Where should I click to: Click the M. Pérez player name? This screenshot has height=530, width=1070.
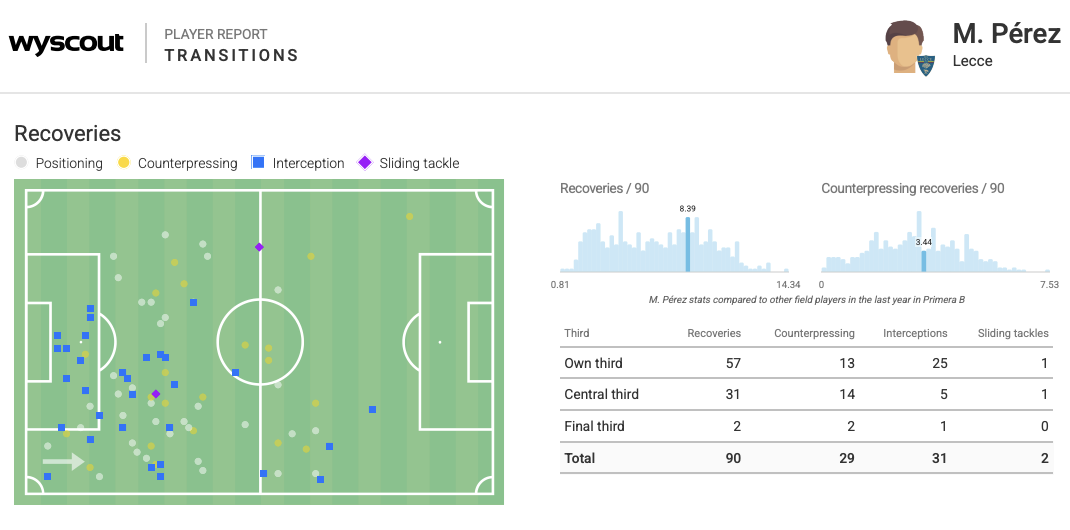1006,34
